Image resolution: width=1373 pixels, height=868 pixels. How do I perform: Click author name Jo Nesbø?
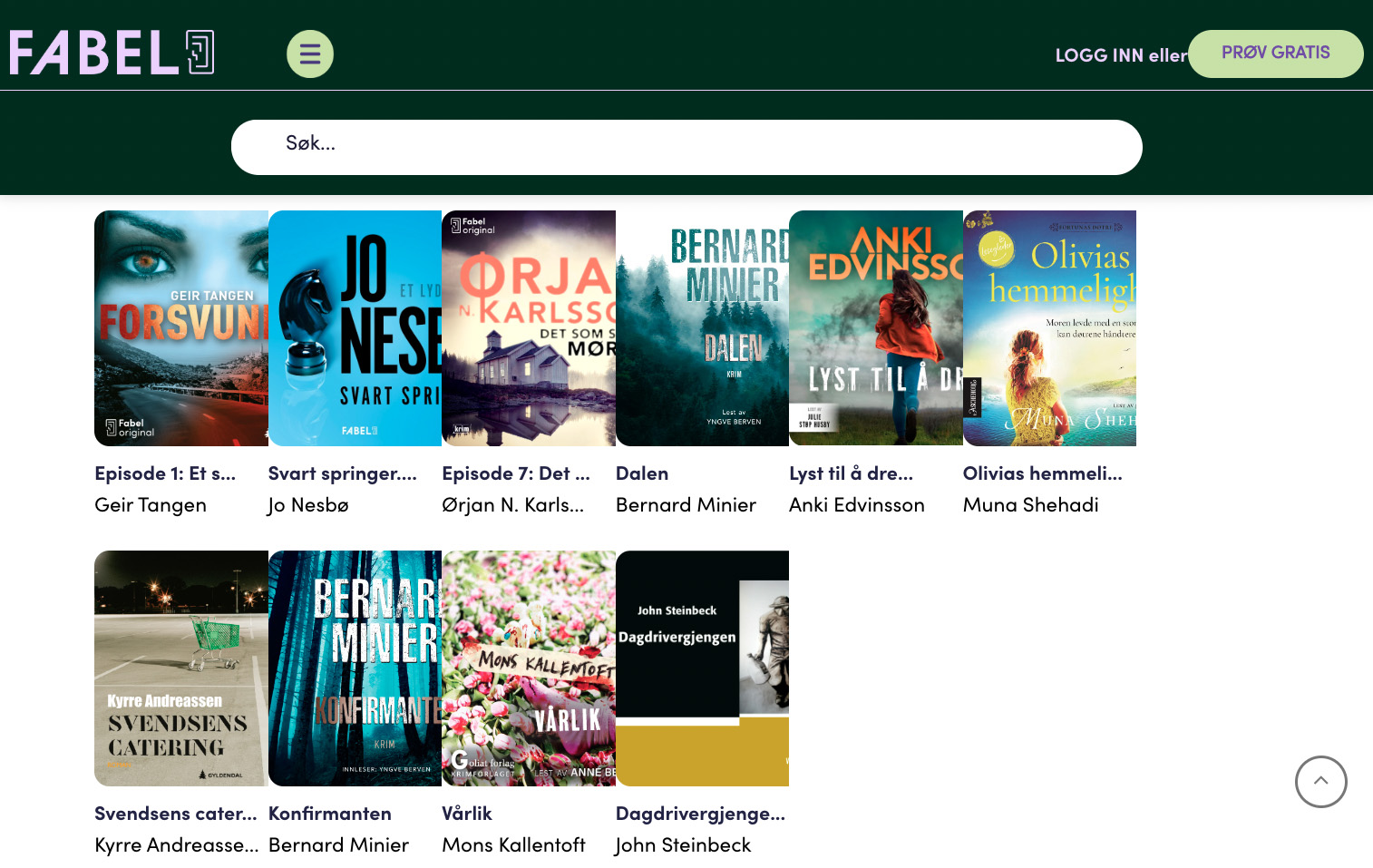308,505
